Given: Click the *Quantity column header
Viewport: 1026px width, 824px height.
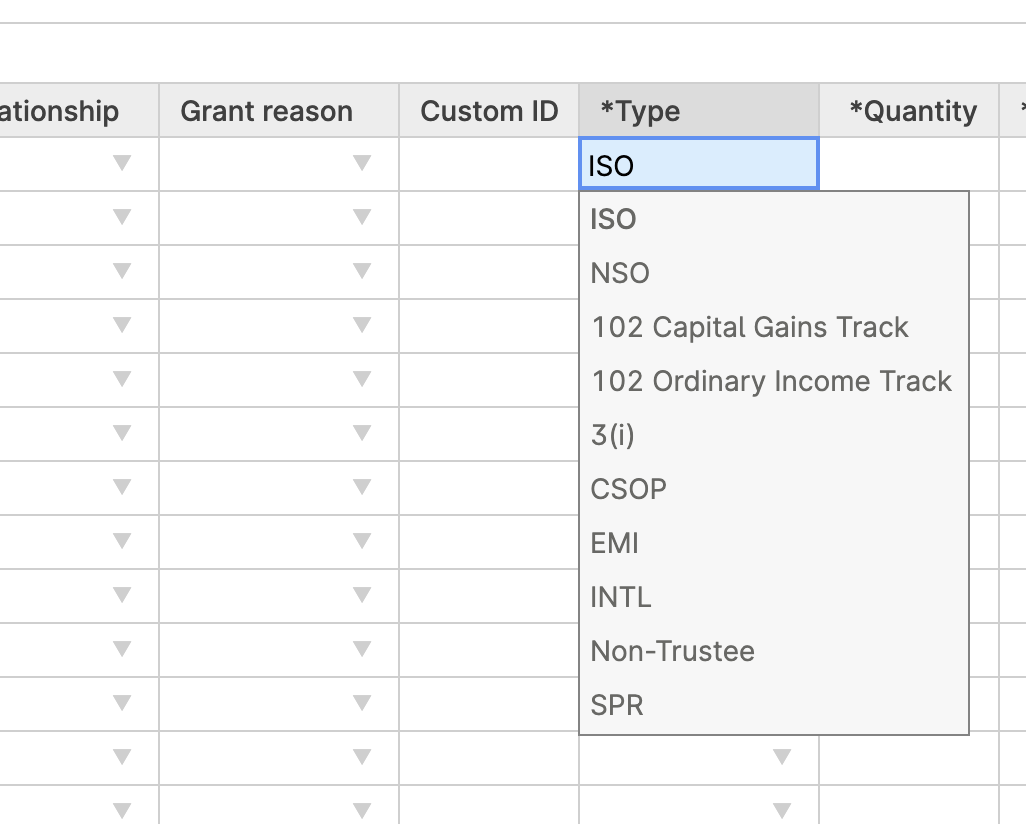Looking at the screenshot, I should point(912,111).
